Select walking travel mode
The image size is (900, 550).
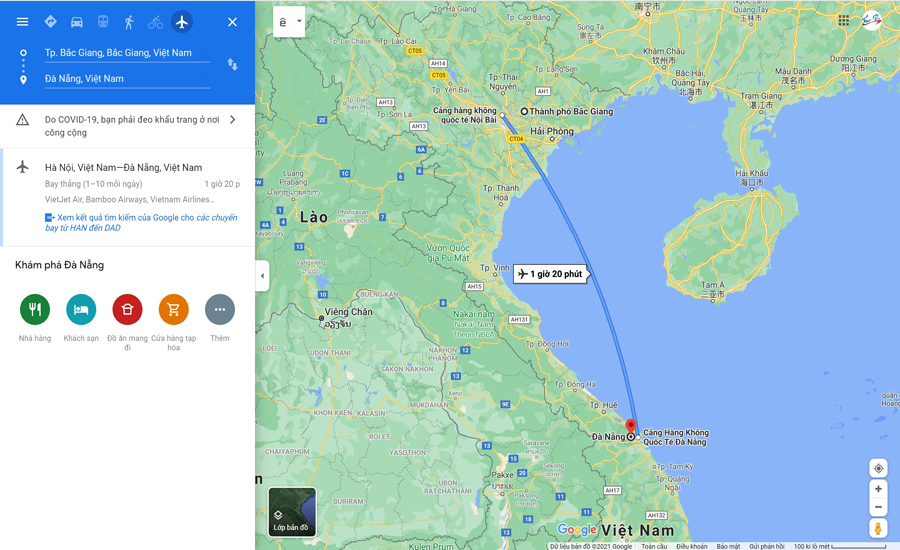click(129, 22)
